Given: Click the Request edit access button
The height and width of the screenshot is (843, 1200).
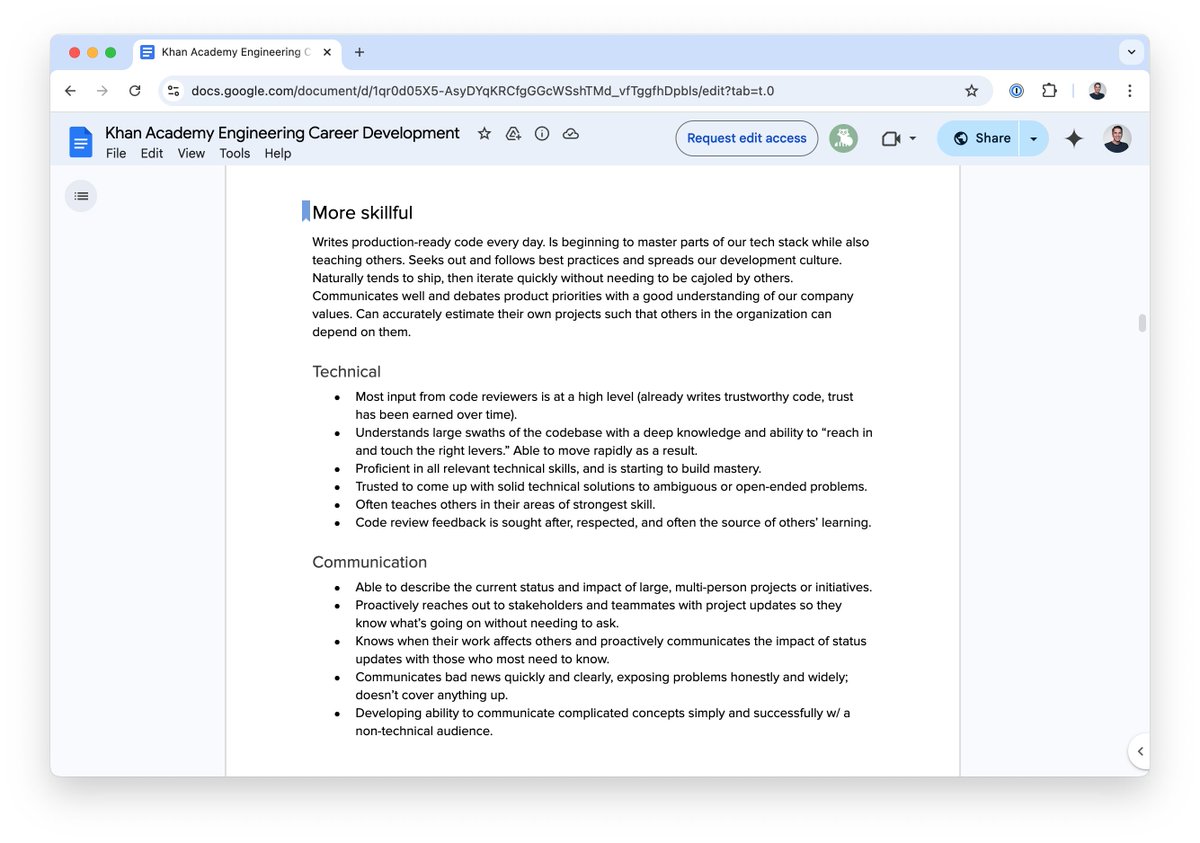Looking at the screenshot, I should (746, 138).
